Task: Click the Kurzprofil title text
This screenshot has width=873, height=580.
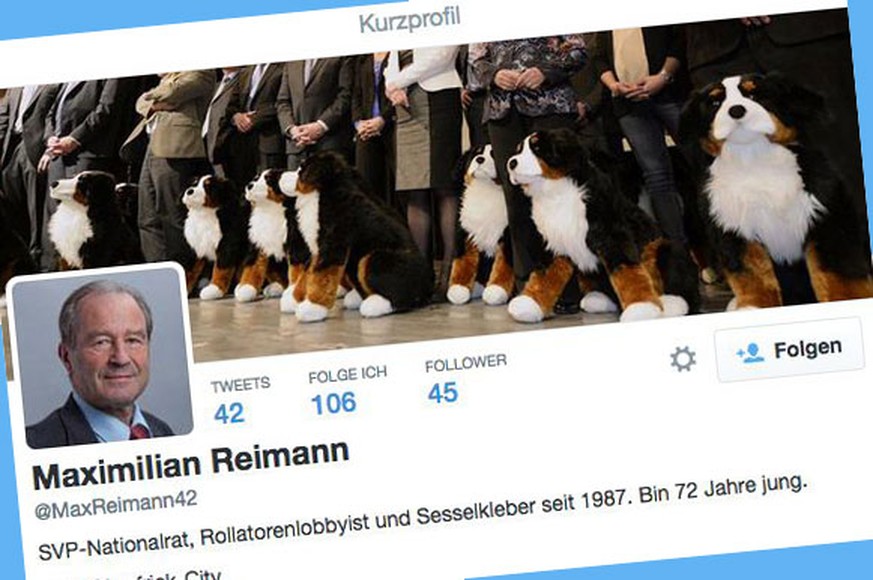Action: (410, 21)
